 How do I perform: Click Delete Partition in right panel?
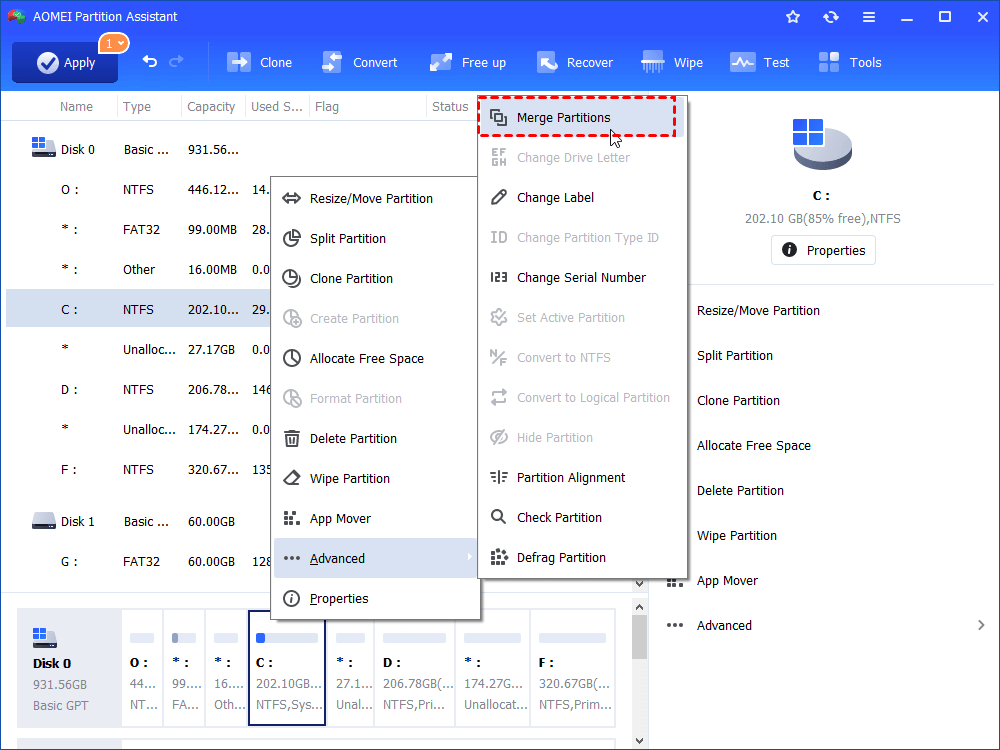740,490
